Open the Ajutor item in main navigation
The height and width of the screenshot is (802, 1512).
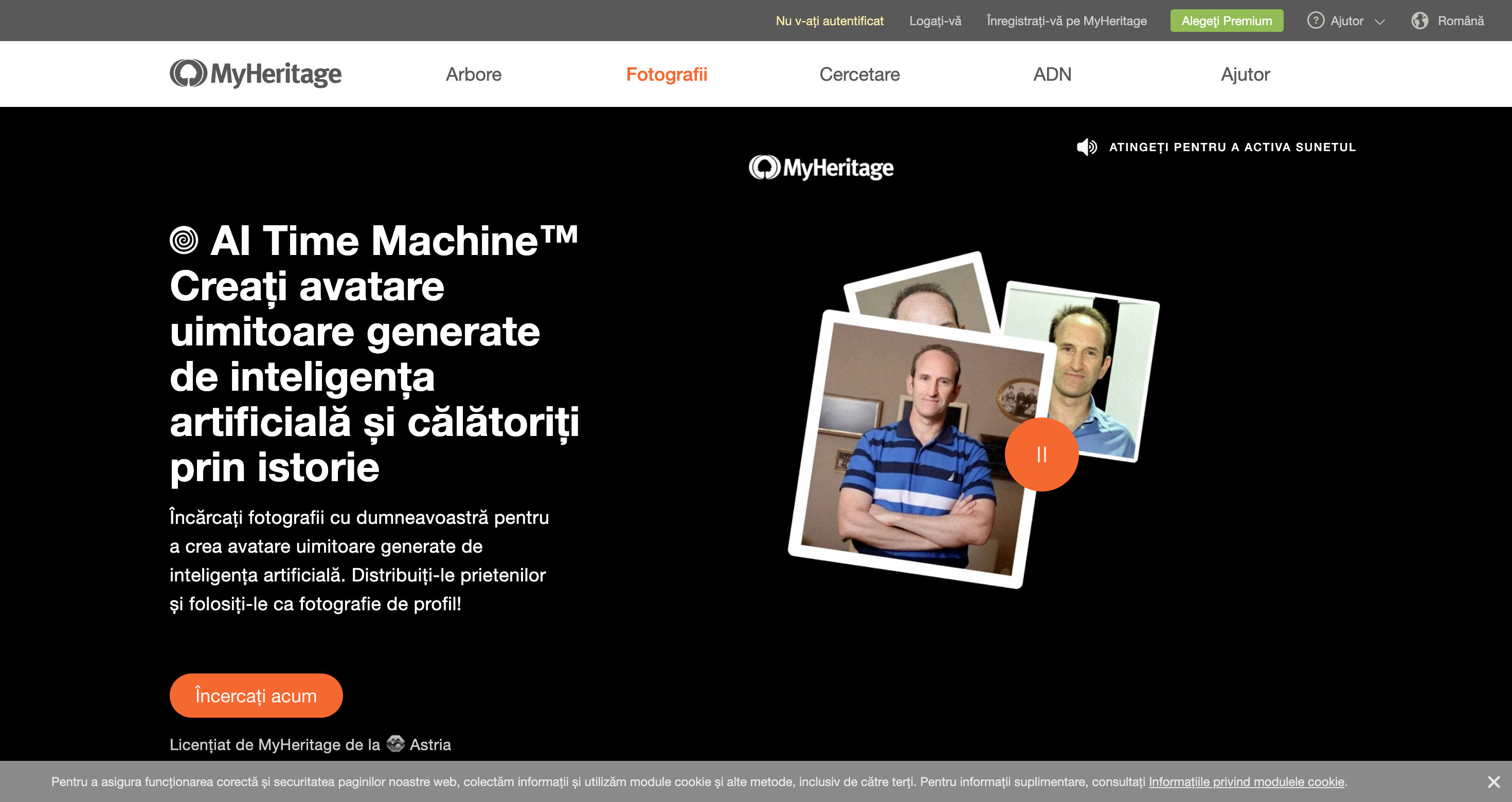coord(1245,75)
